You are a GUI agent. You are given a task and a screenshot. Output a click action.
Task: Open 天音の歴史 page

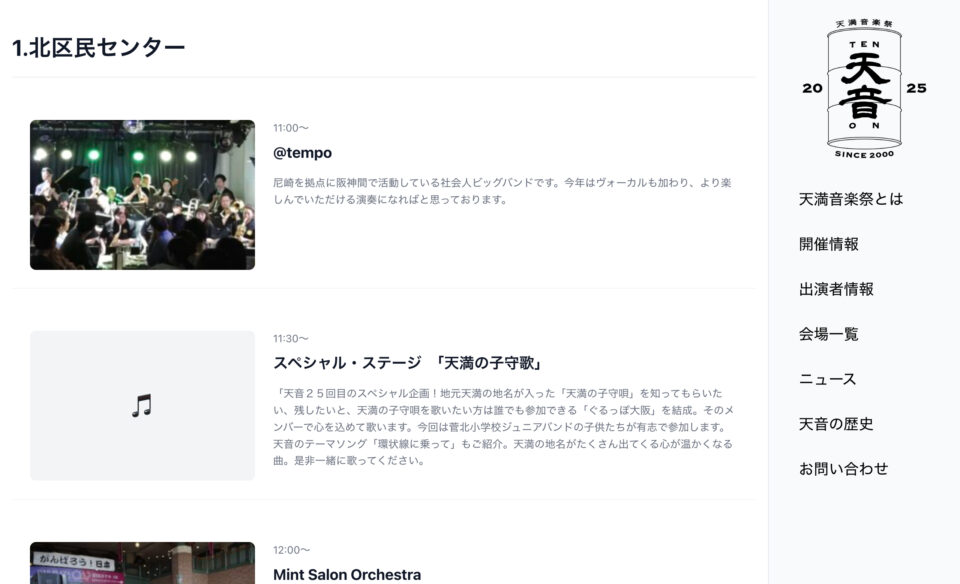coord(836,424)
